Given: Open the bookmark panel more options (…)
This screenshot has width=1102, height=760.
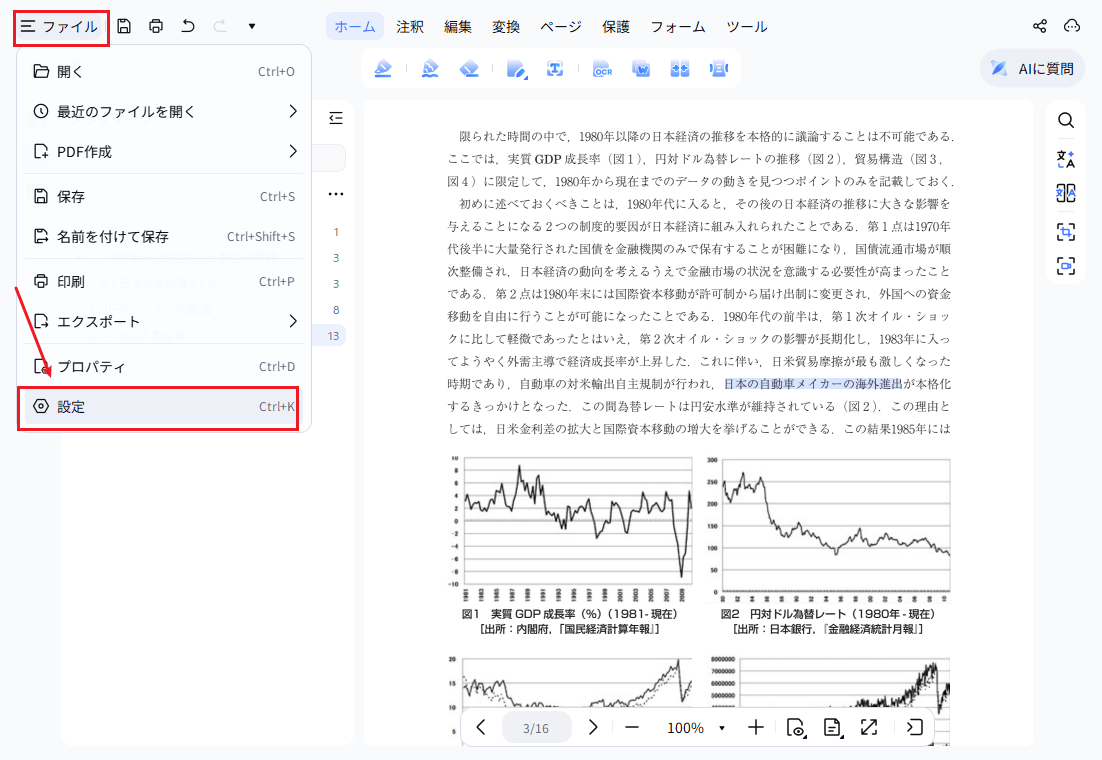Looking at the screenshot, I should pos(336,193).
